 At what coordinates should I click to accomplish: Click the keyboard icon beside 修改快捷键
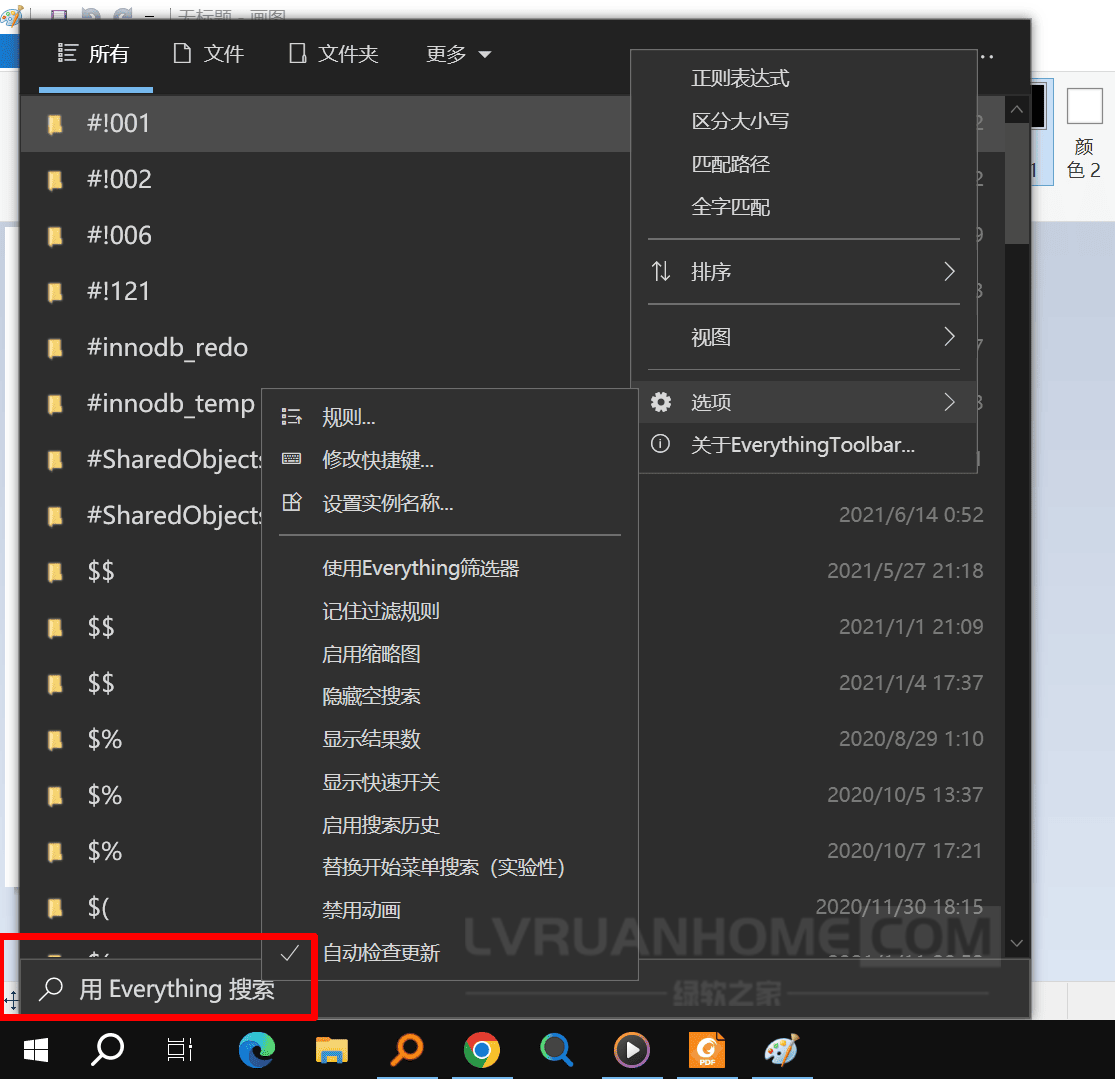point(292,460)
